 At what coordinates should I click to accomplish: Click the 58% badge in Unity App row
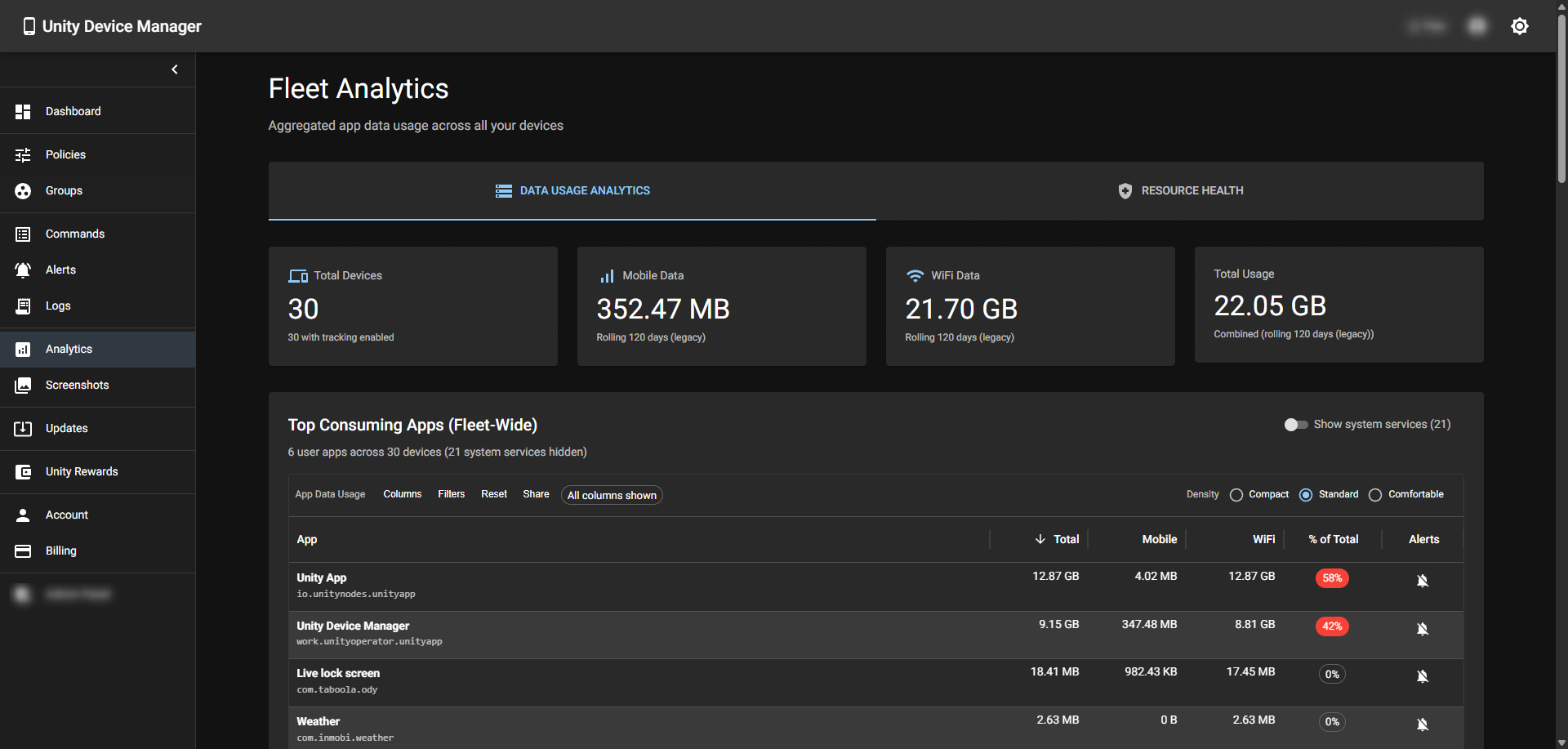tap(1332, 578)
